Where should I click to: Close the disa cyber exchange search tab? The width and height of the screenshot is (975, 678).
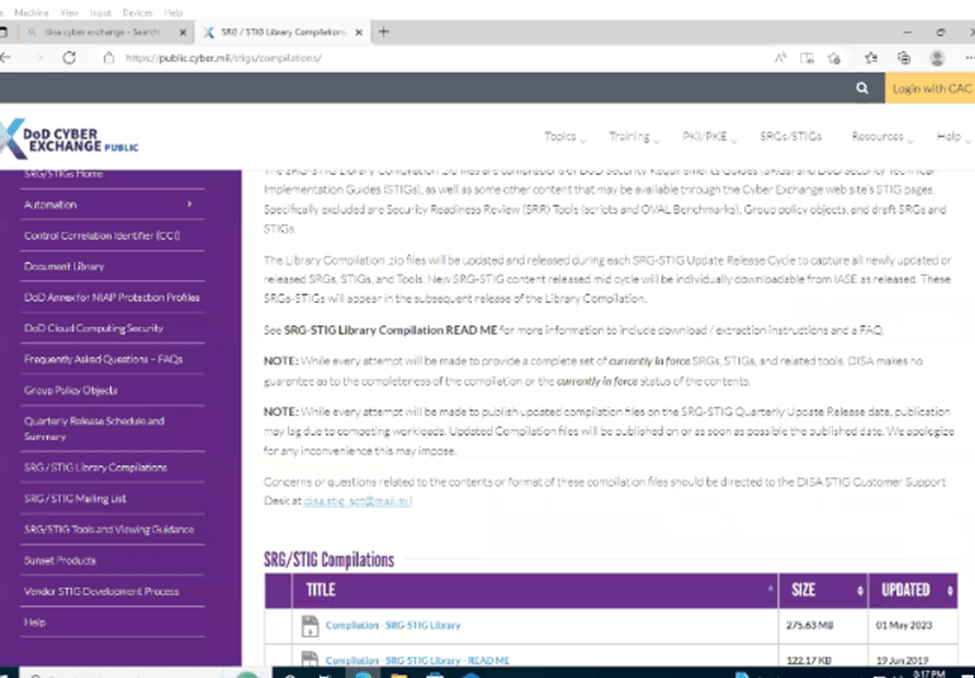coord(179,32)
